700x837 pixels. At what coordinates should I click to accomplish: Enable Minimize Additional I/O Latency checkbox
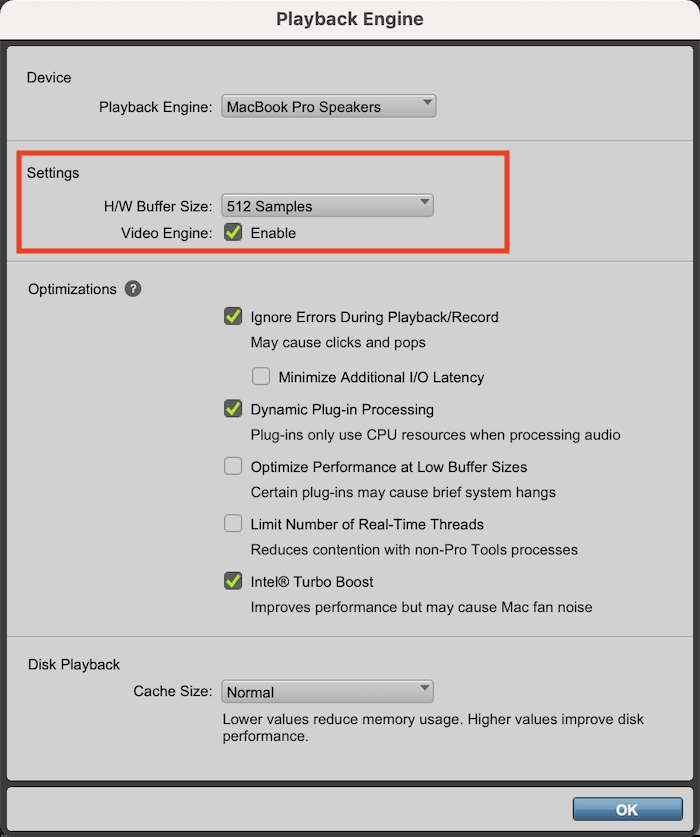tap(261, 377)
